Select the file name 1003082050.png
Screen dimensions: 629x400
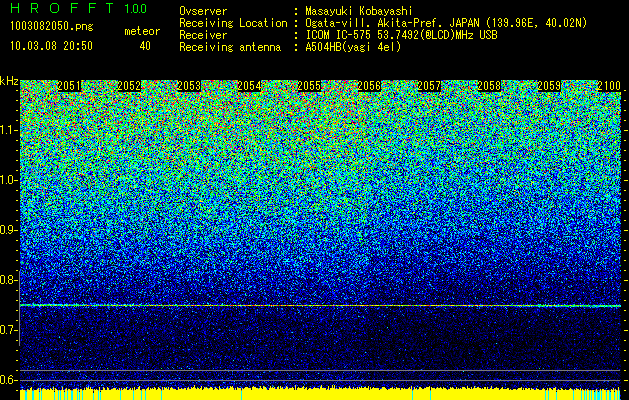[x=52, y=27]
